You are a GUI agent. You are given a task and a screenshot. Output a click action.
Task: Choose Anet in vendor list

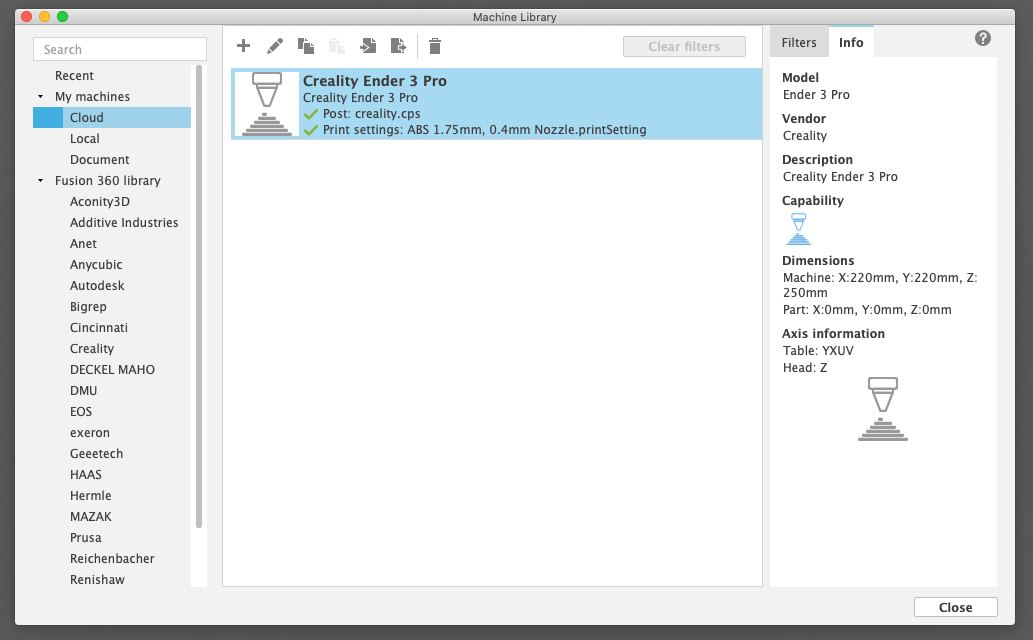point(83,244)
